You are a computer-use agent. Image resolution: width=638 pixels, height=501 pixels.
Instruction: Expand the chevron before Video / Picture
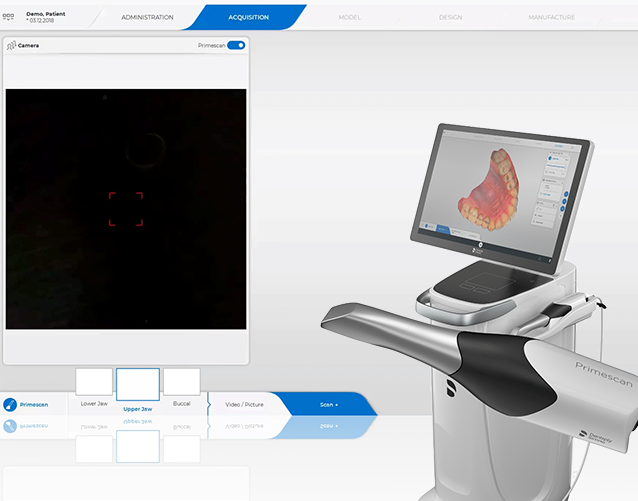click(x=209, y=405)
